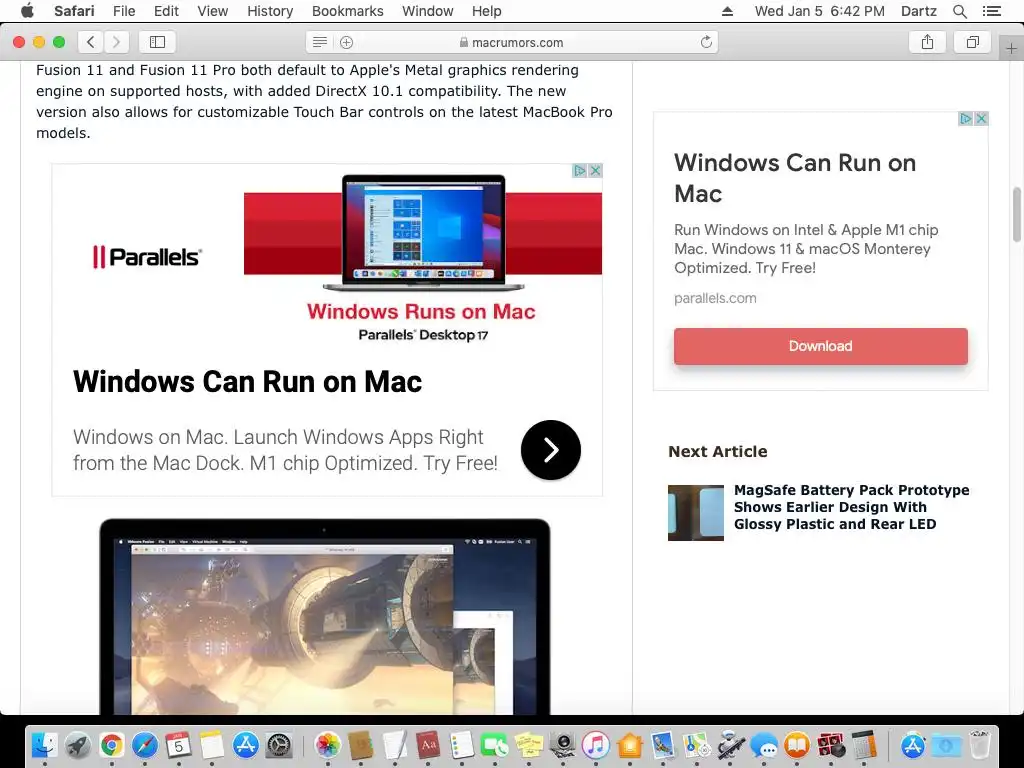Click the Safari compass in the Dock
Screen dimensions: 1024x768
pyautogui.click(x=145, y=745)
